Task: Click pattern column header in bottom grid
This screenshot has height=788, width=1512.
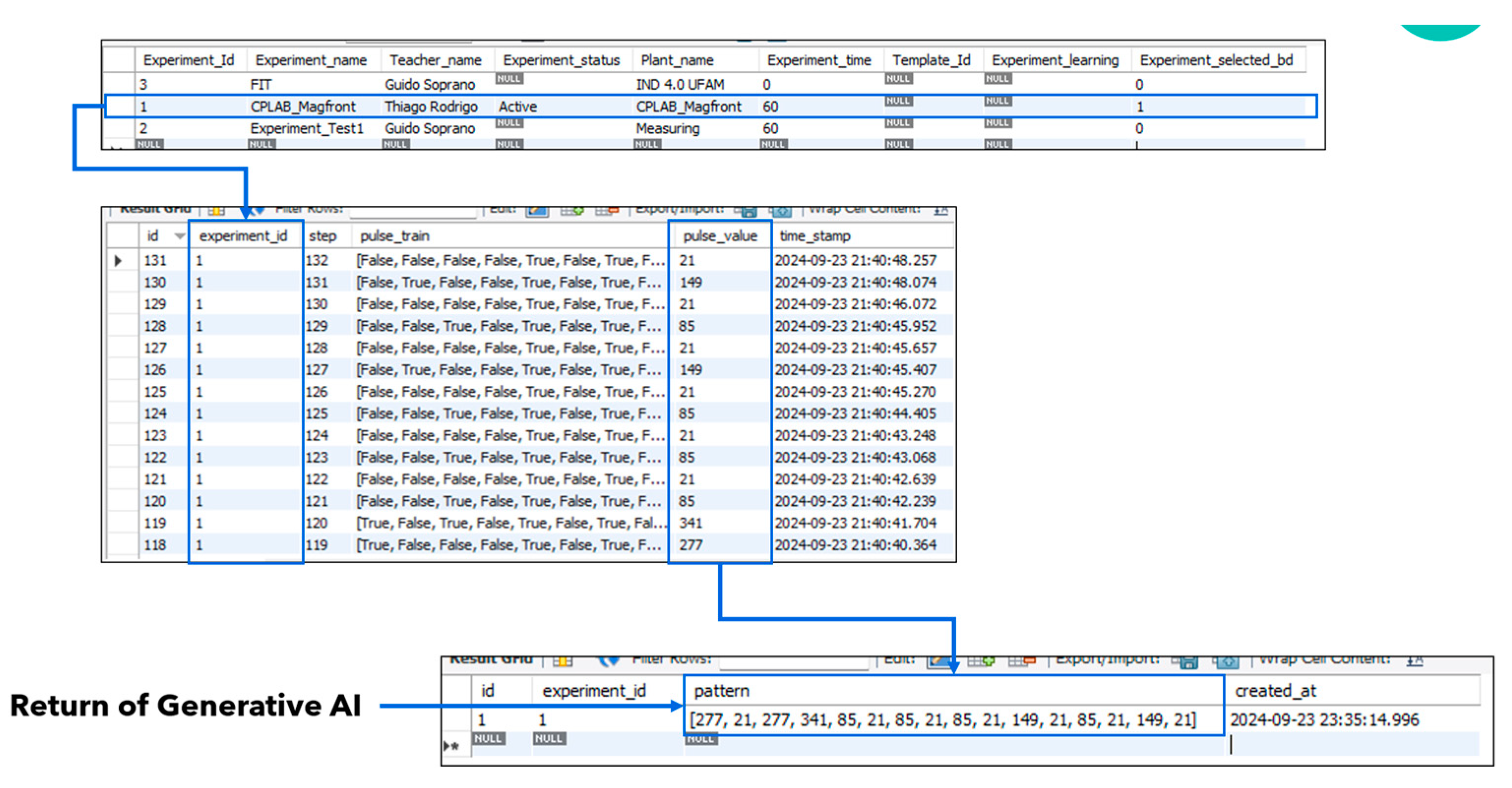Action: (722, 691)
